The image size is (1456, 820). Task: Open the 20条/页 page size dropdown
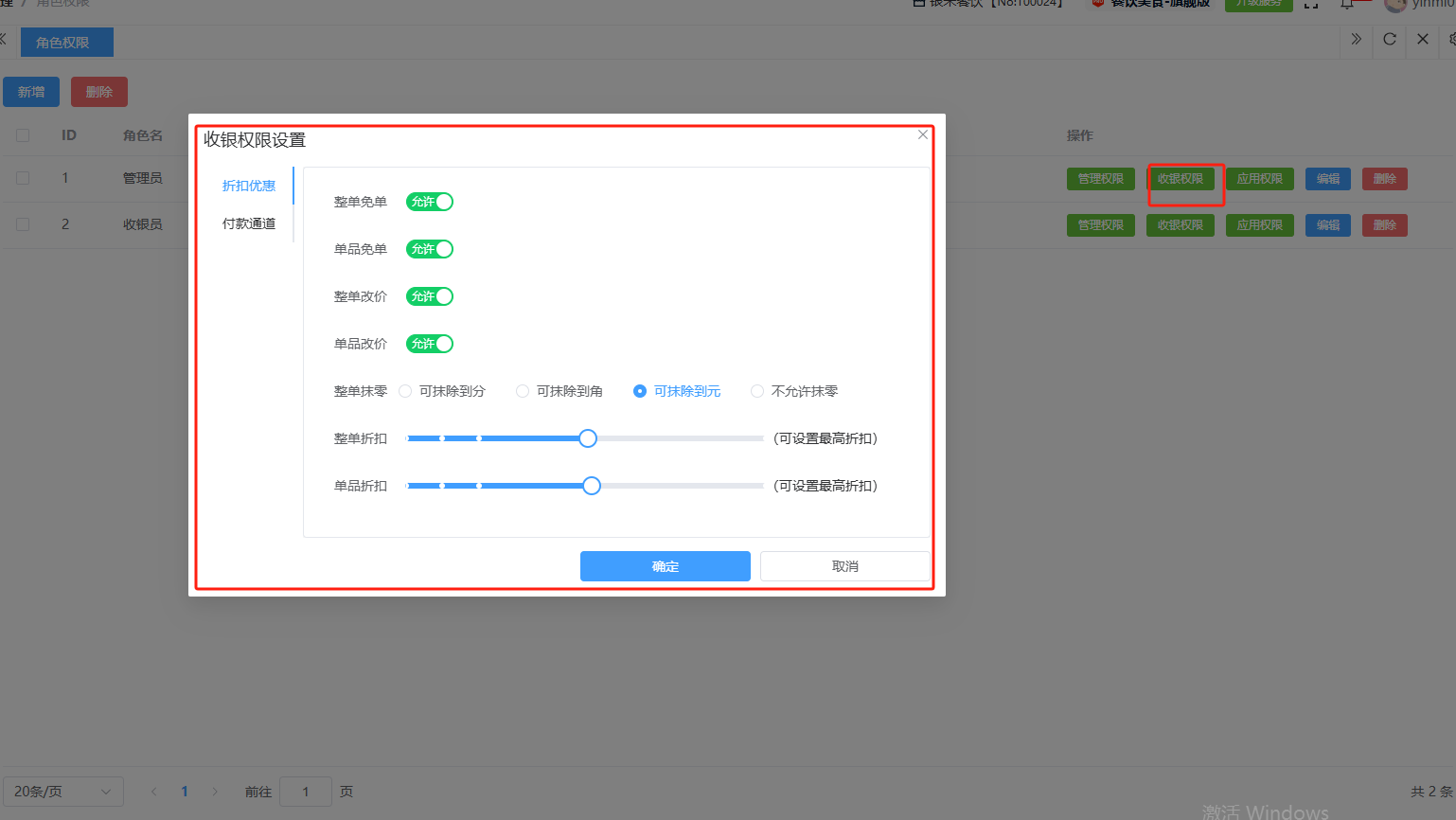click(62, 792)
